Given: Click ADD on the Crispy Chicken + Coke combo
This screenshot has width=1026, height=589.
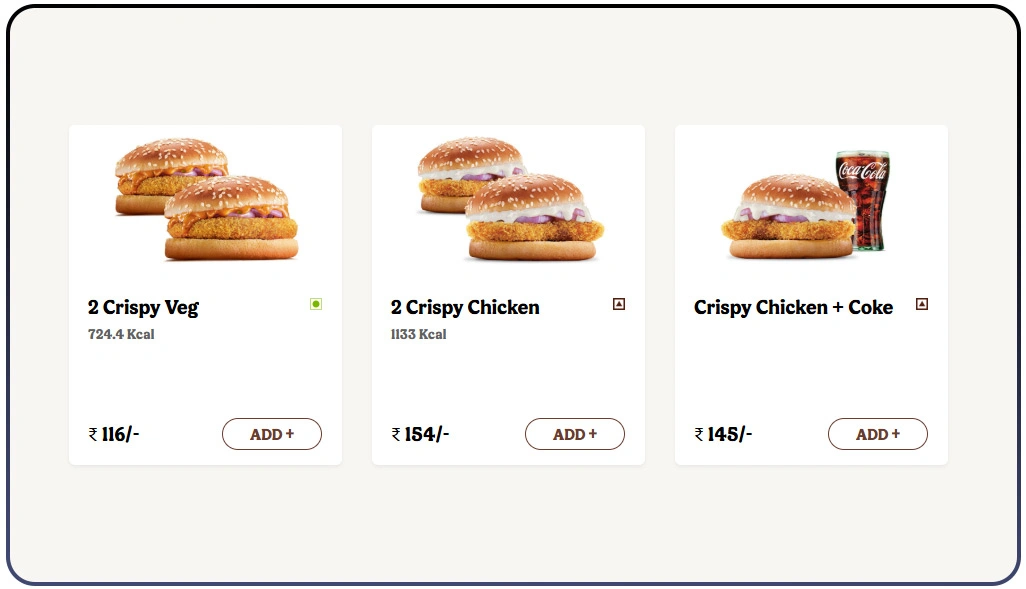Looking at the screenshot, I should coord(877,434).
